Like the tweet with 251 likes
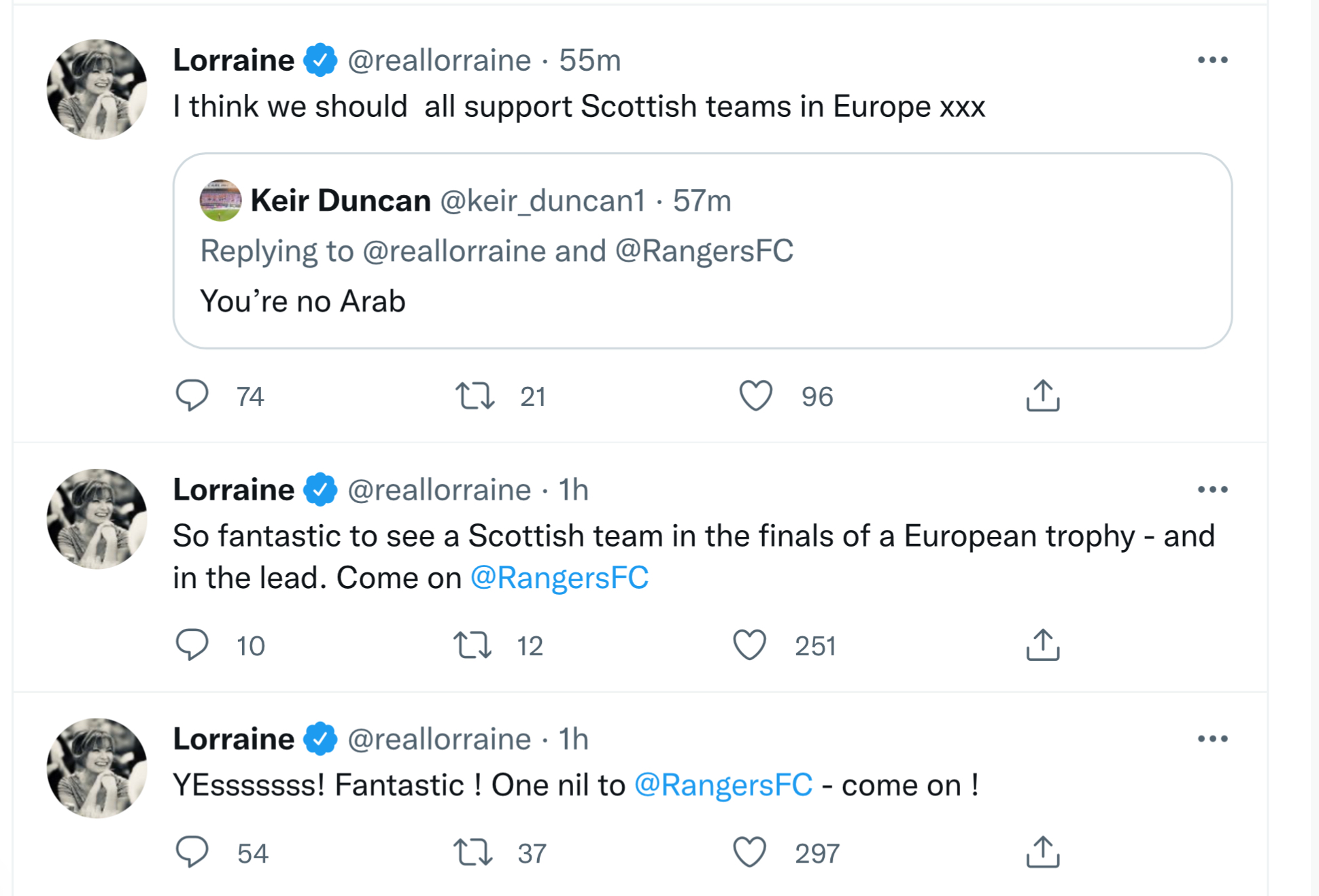Screen dimensions: 1319x896 click(x=749, y=644)
